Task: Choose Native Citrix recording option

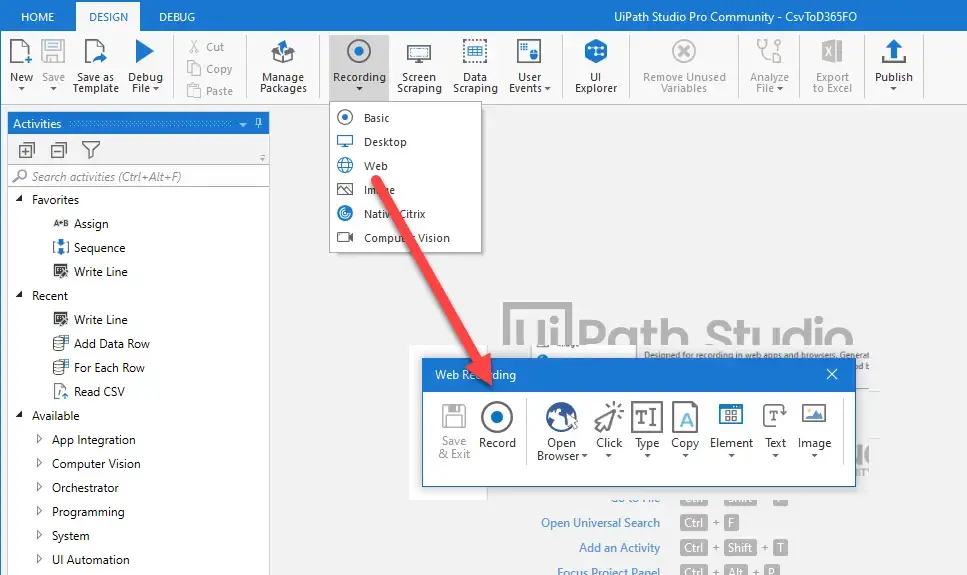Action: coord(405,213)
